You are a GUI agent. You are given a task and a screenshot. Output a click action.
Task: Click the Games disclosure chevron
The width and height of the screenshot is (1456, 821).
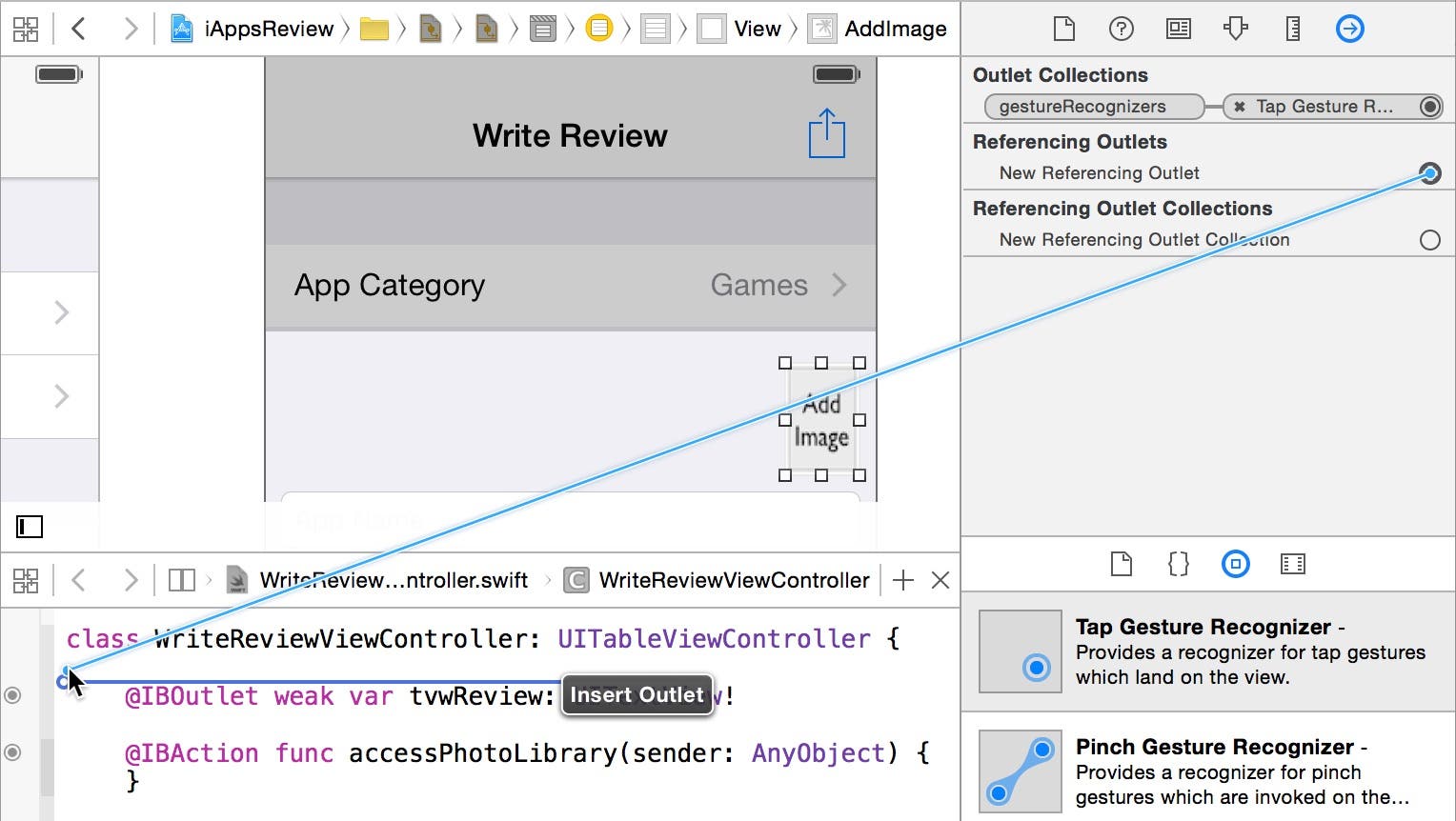tap(839, 285)
